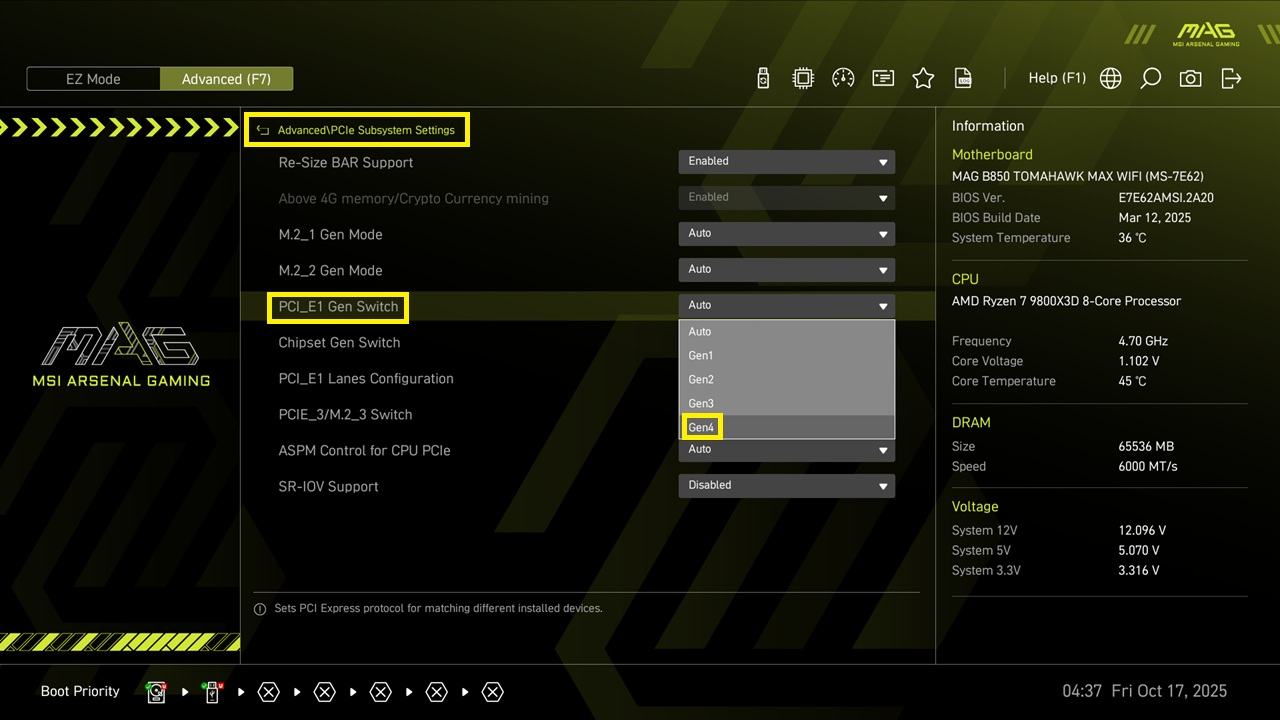Open the Favorites star icon
Viewport: 1280px width, 720px height.
pyautogui.click(x=923, y=78)
